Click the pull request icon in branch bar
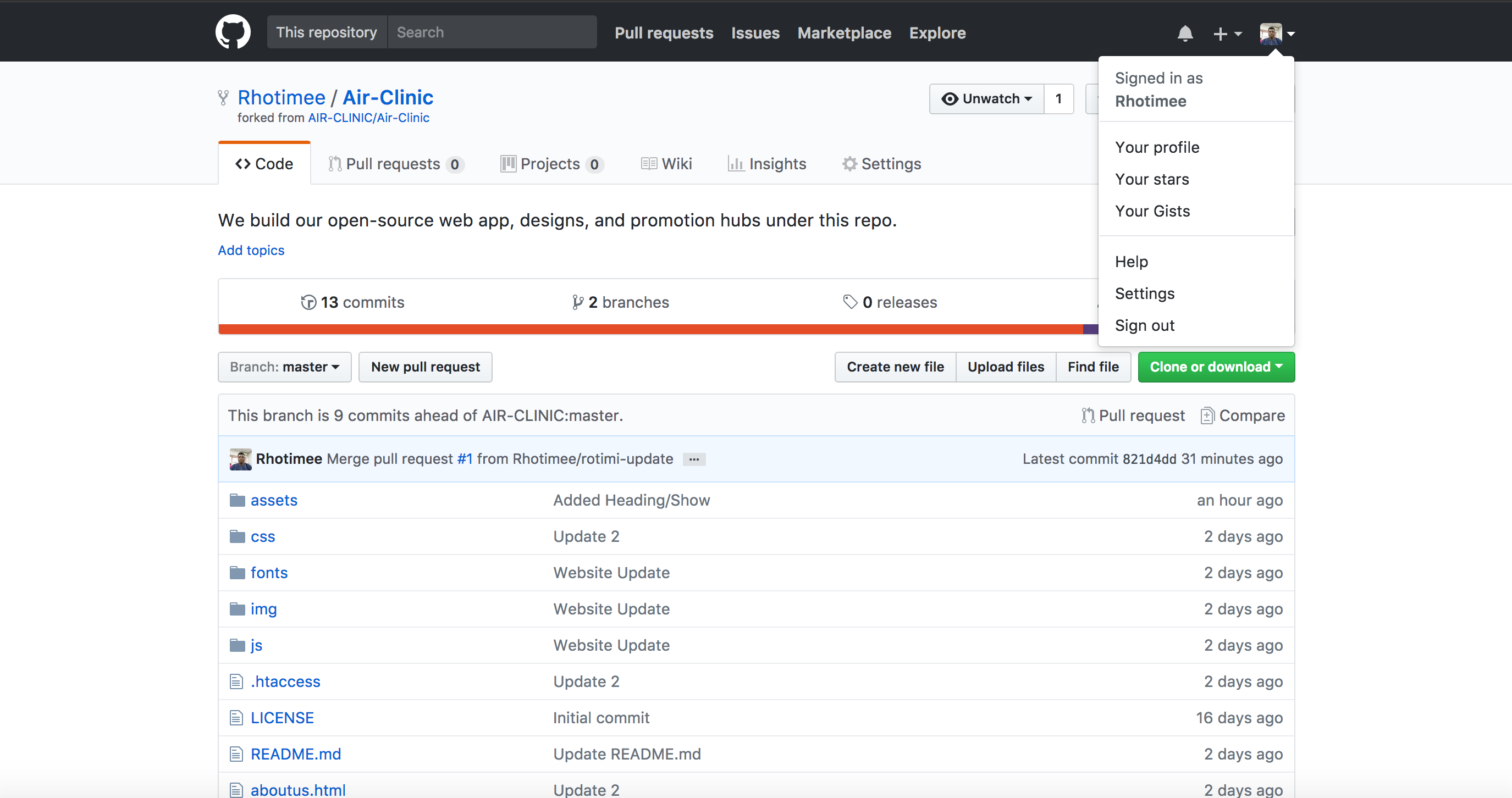 click(1088, 415)
